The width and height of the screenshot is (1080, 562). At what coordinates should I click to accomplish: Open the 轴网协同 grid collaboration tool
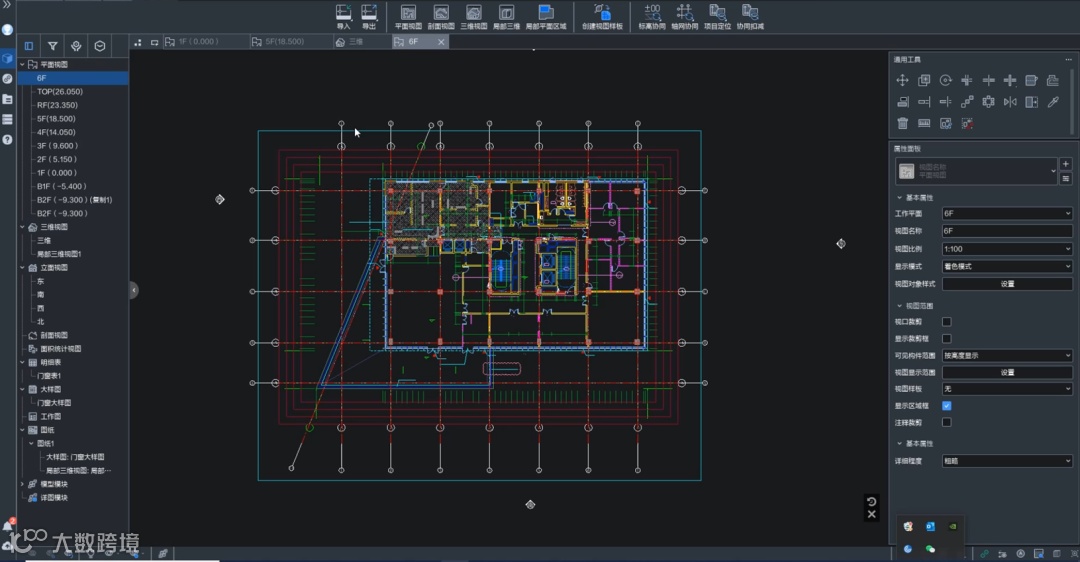pyautogui.click(x=685, y=15)
